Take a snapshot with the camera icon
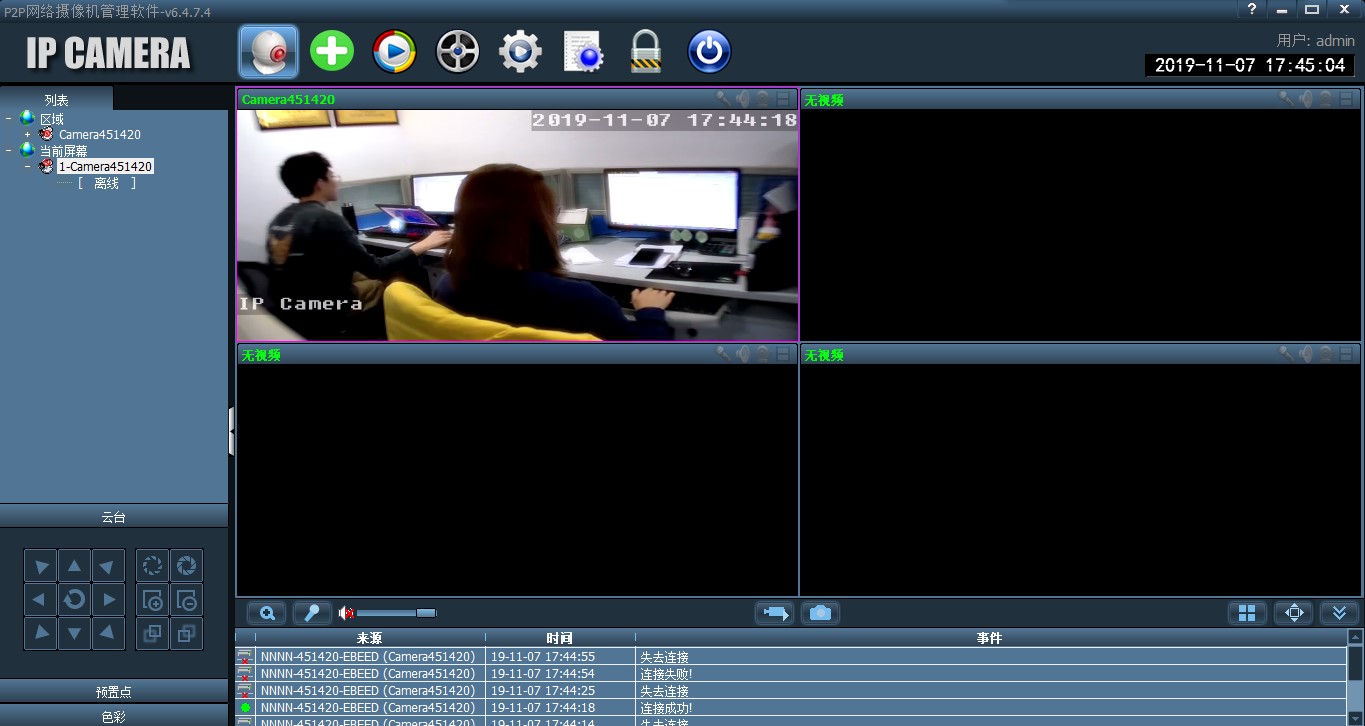Image resolution: width=1365 pixels, height=726 pixels. (x=820, y=613)
